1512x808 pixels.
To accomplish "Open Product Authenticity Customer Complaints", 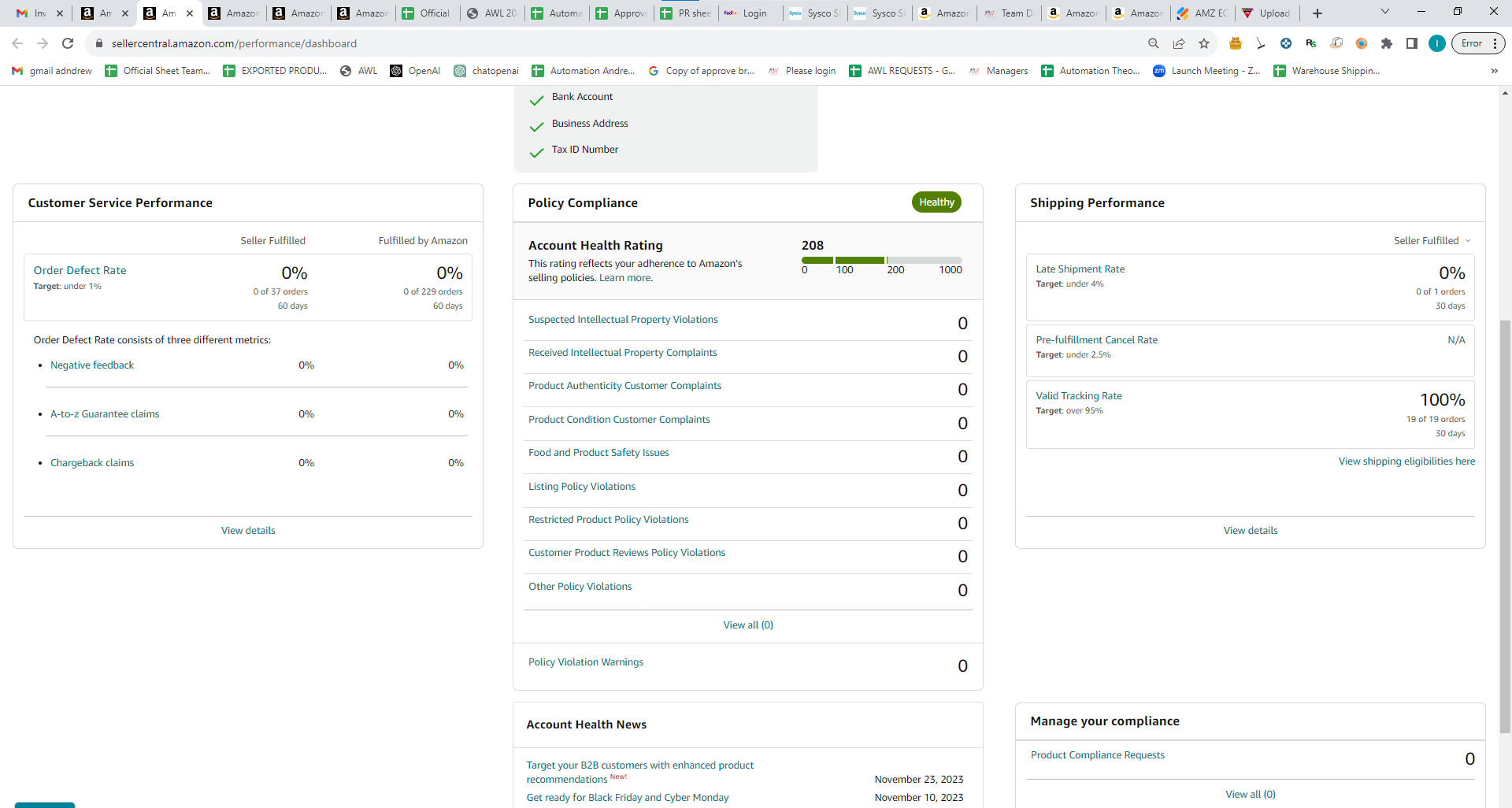I will point(624,386).
